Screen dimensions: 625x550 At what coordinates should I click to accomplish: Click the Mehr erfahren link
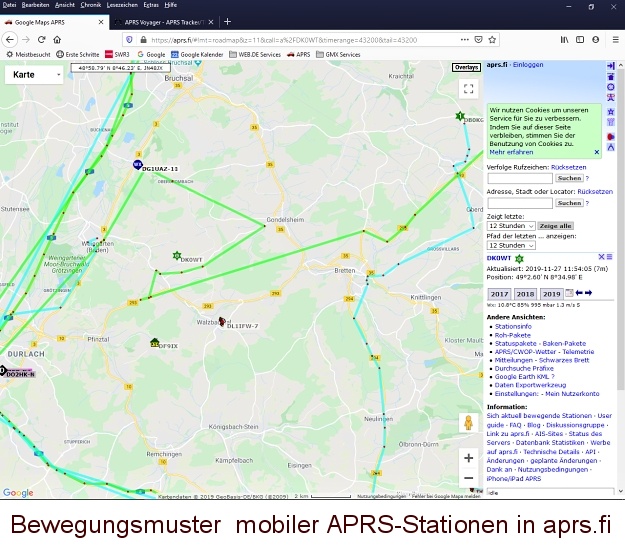click(511, 152)
